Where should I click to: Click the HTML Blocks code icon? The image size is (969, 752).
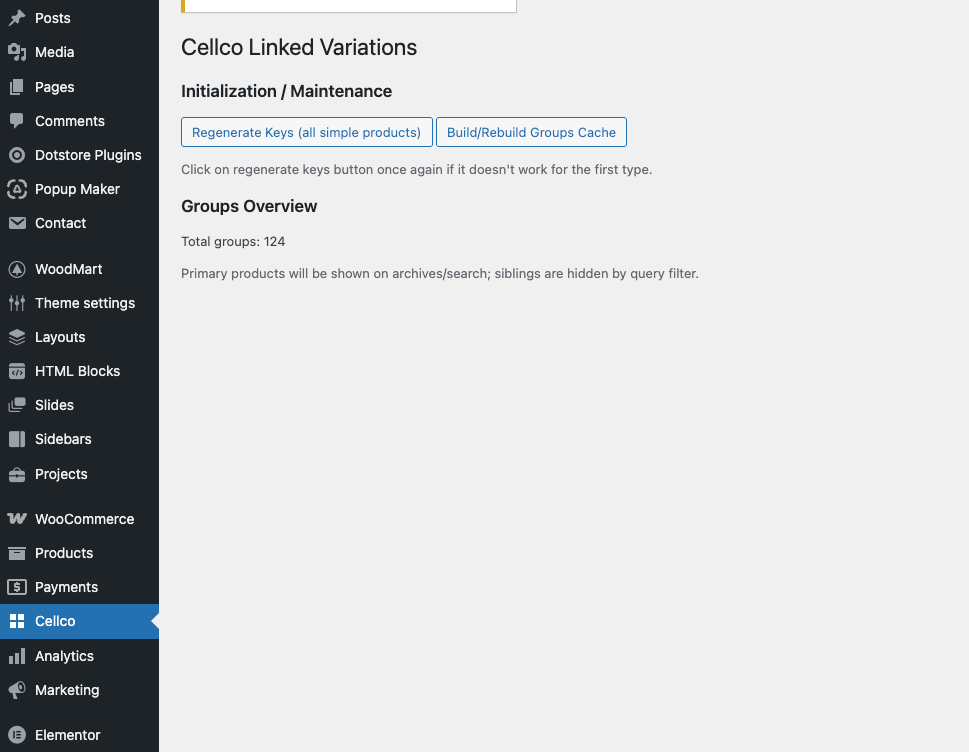[17, 371]
